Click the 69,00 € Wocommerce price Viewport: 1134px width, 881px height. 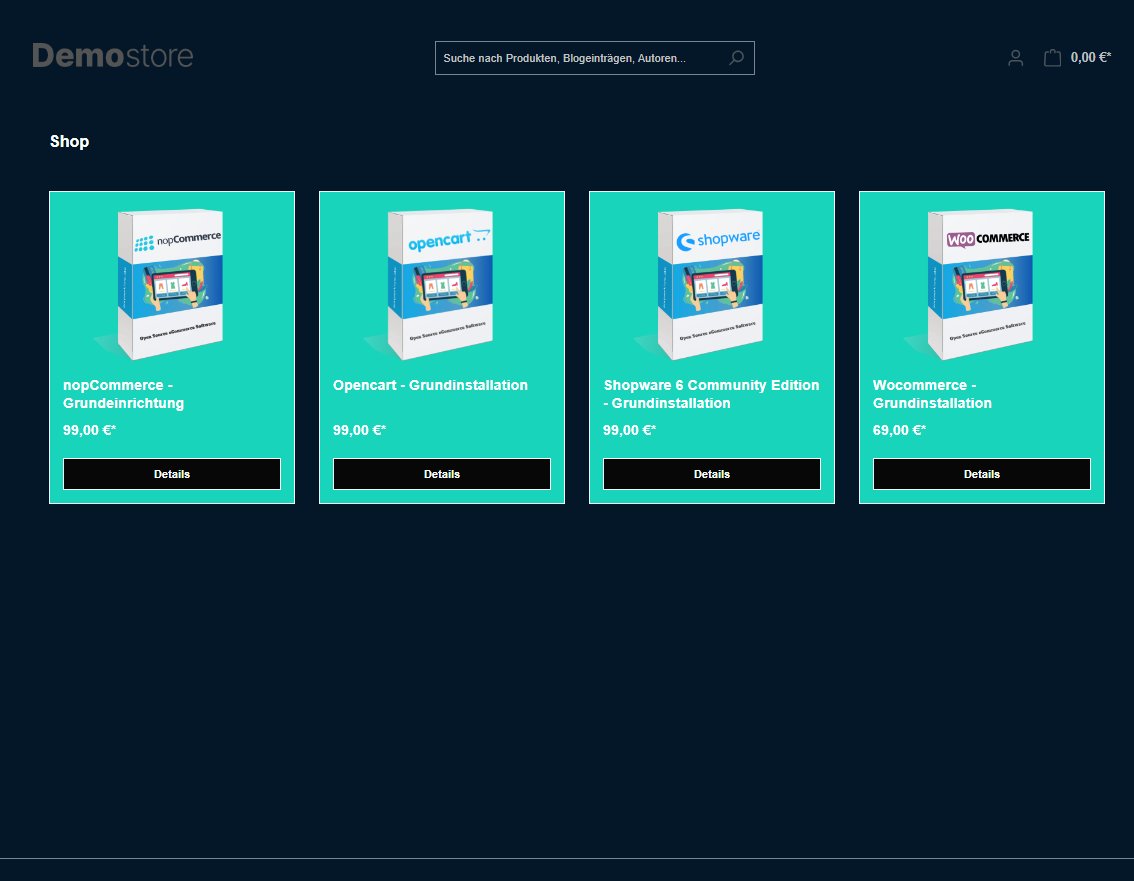[899, 430]
